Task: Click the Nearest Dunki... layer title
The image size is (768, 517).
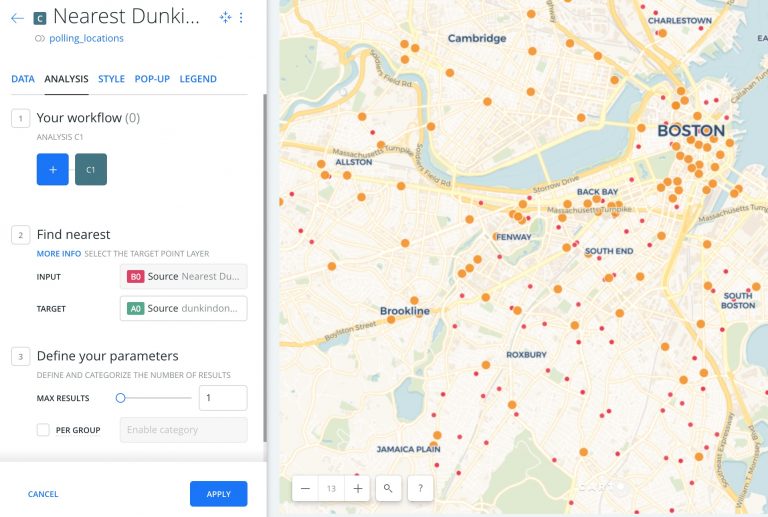Action: tap(126, 16)
